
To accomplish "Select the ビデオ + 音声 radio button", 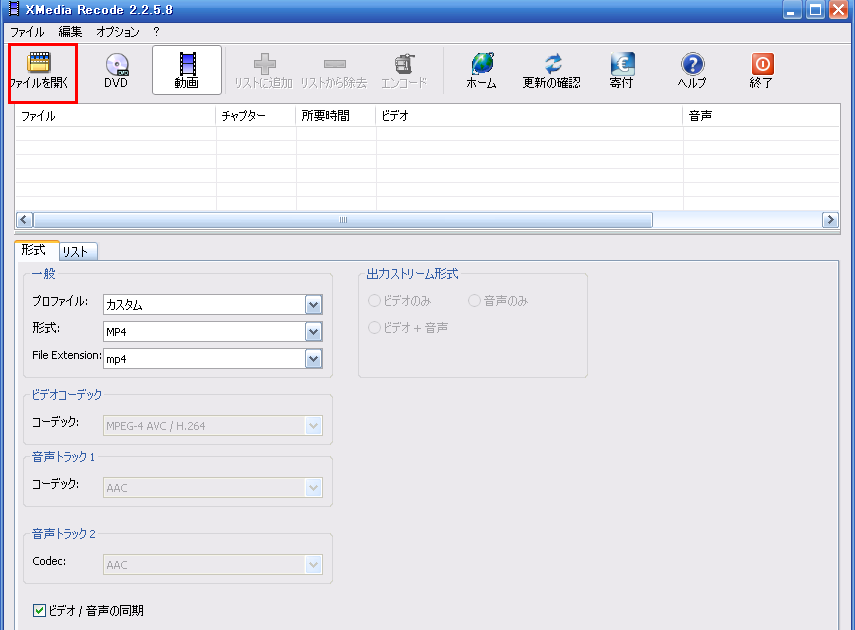I will pyautogui.click(x=374, y=327).
